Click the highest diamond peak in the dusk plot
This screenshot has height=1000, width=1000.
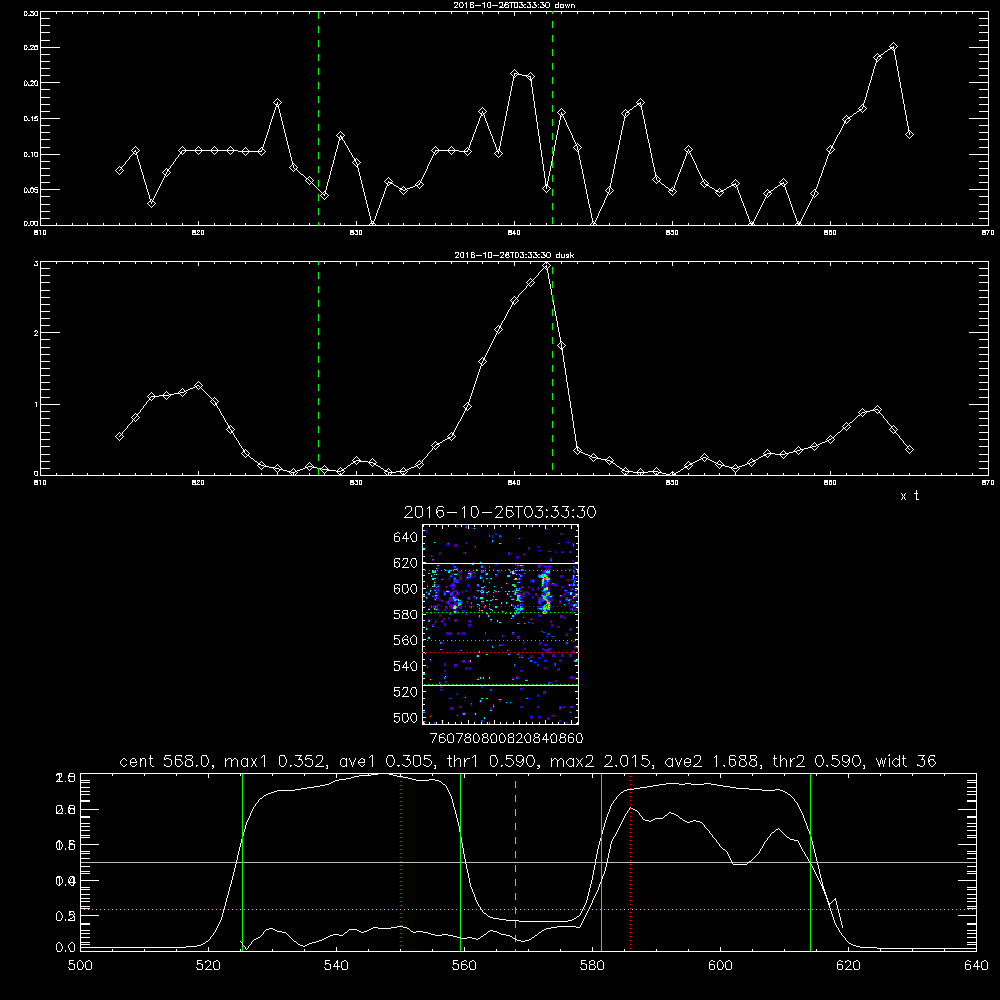click(546, 266)
